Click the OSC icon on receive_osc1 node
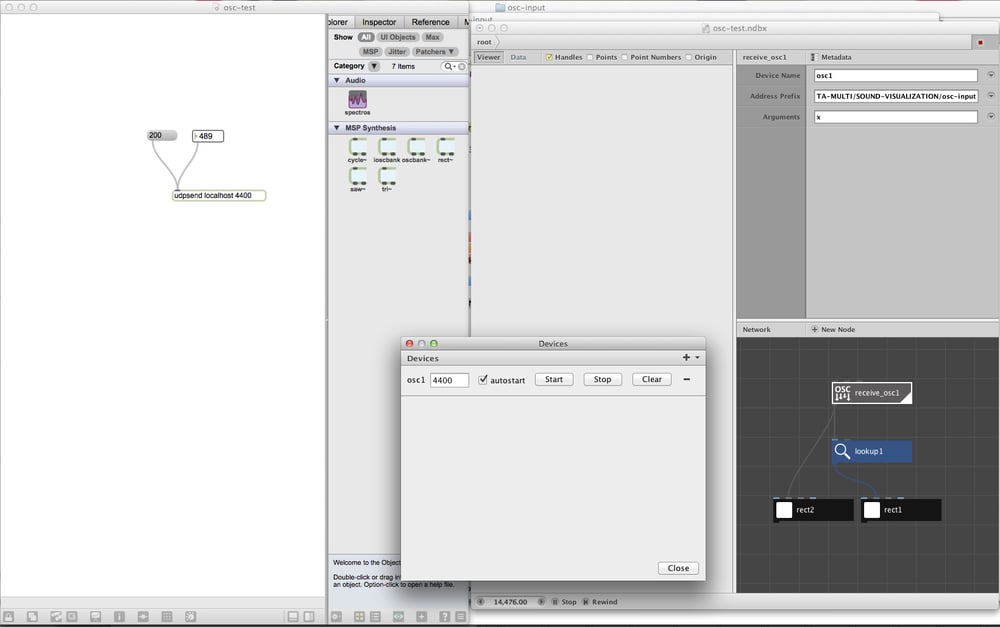 [842, 393]
